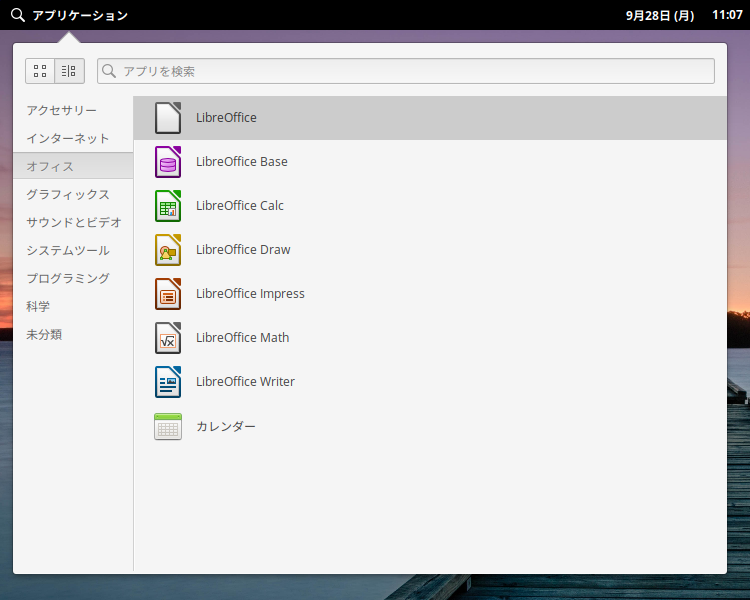Switch to category list view mode
This screenshot has height=600, width=750.
[69, 71]
